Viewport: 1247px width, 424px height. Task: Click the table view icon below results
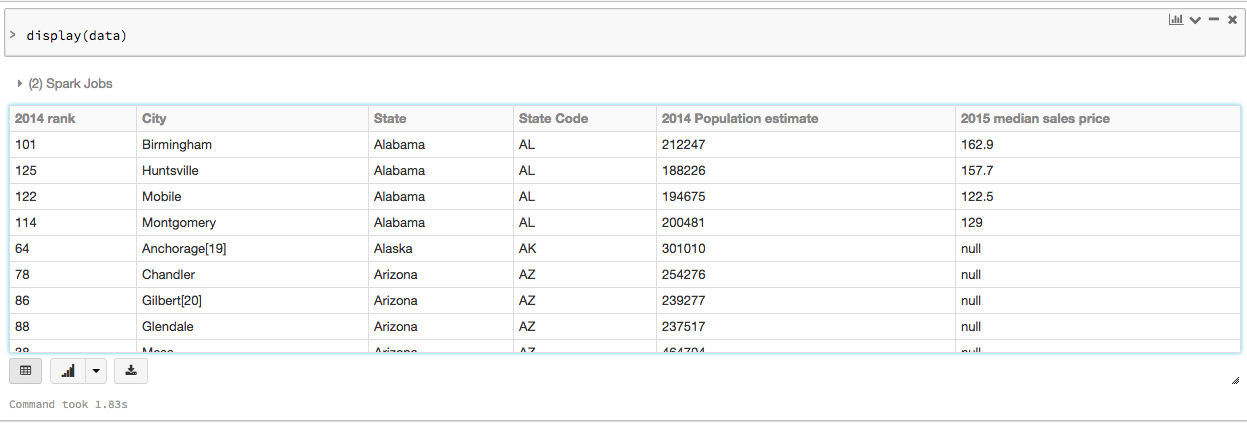click(x=26, y=371)
